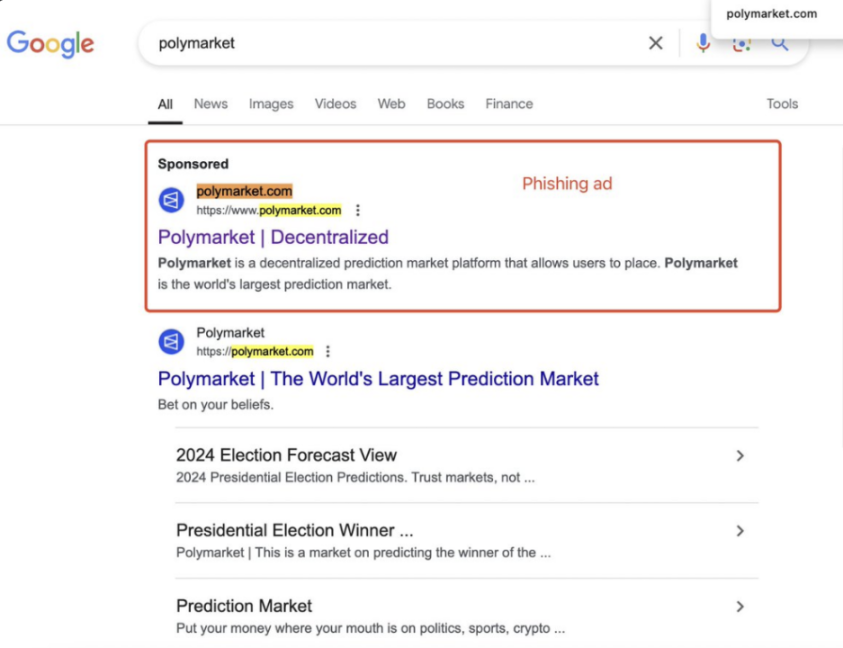This screenshot has width=843, height=648.
Task: Expand Presidential Election Winner sitelink arrow
Action: pyautogui.click(x=740, y=531)
